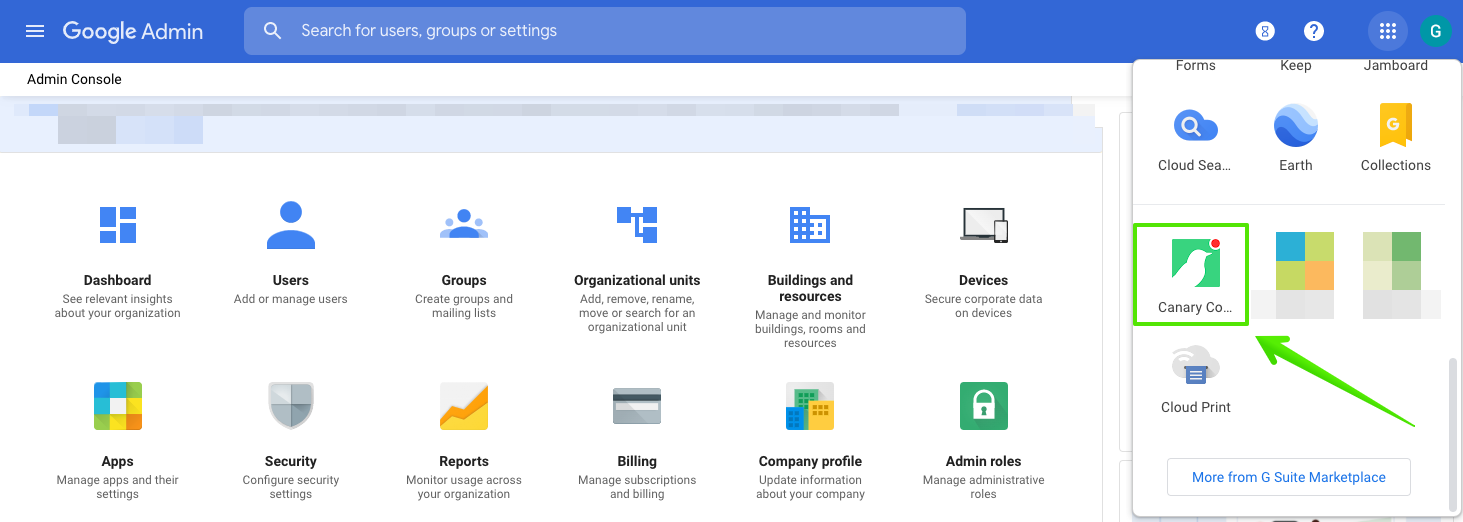1463x522 pixels.
Task: Click 'Manage administrative roles' description
Action: pos(984,487)
